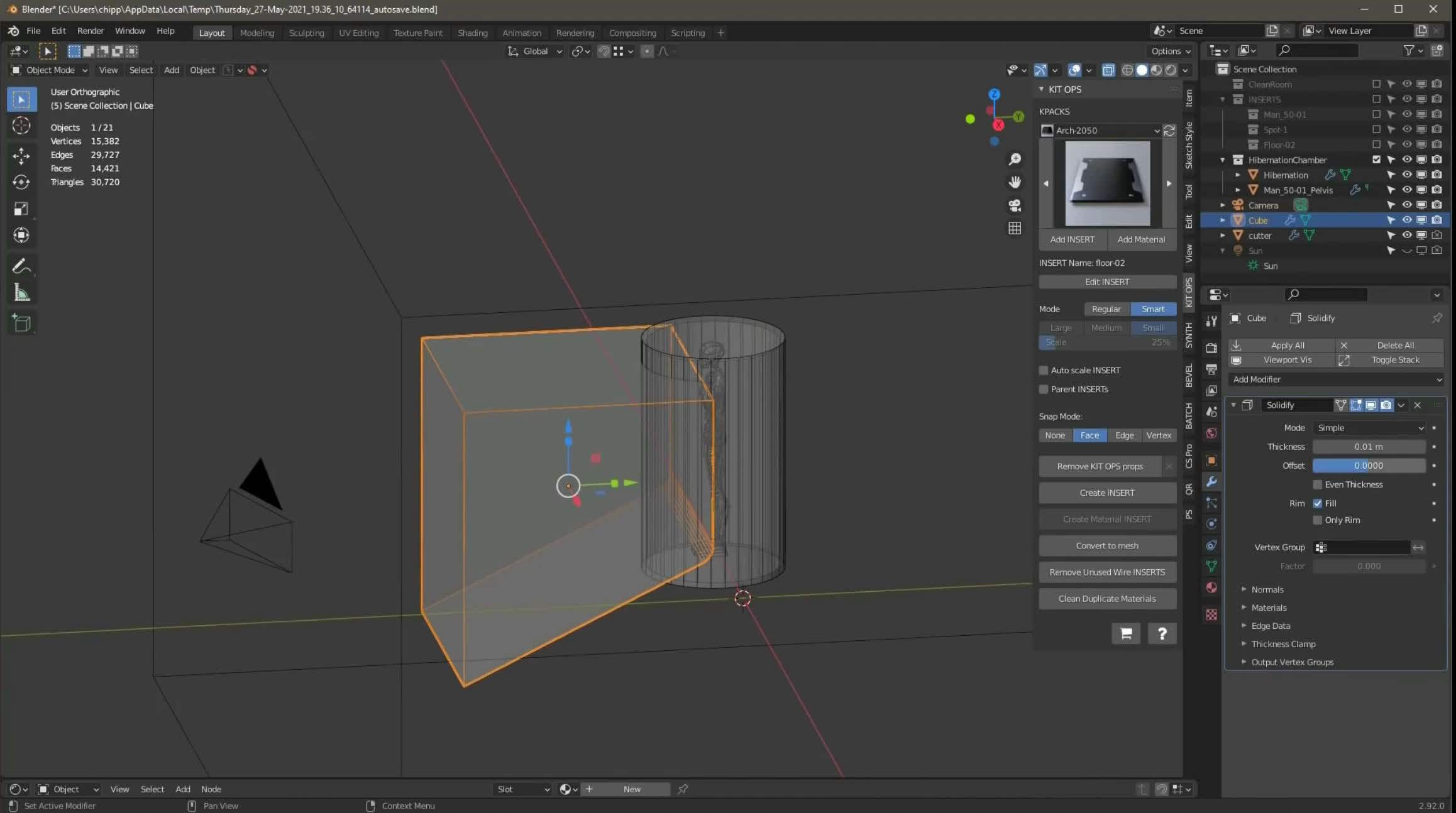Select the Rotate tool in toolbar

point(21,182)
